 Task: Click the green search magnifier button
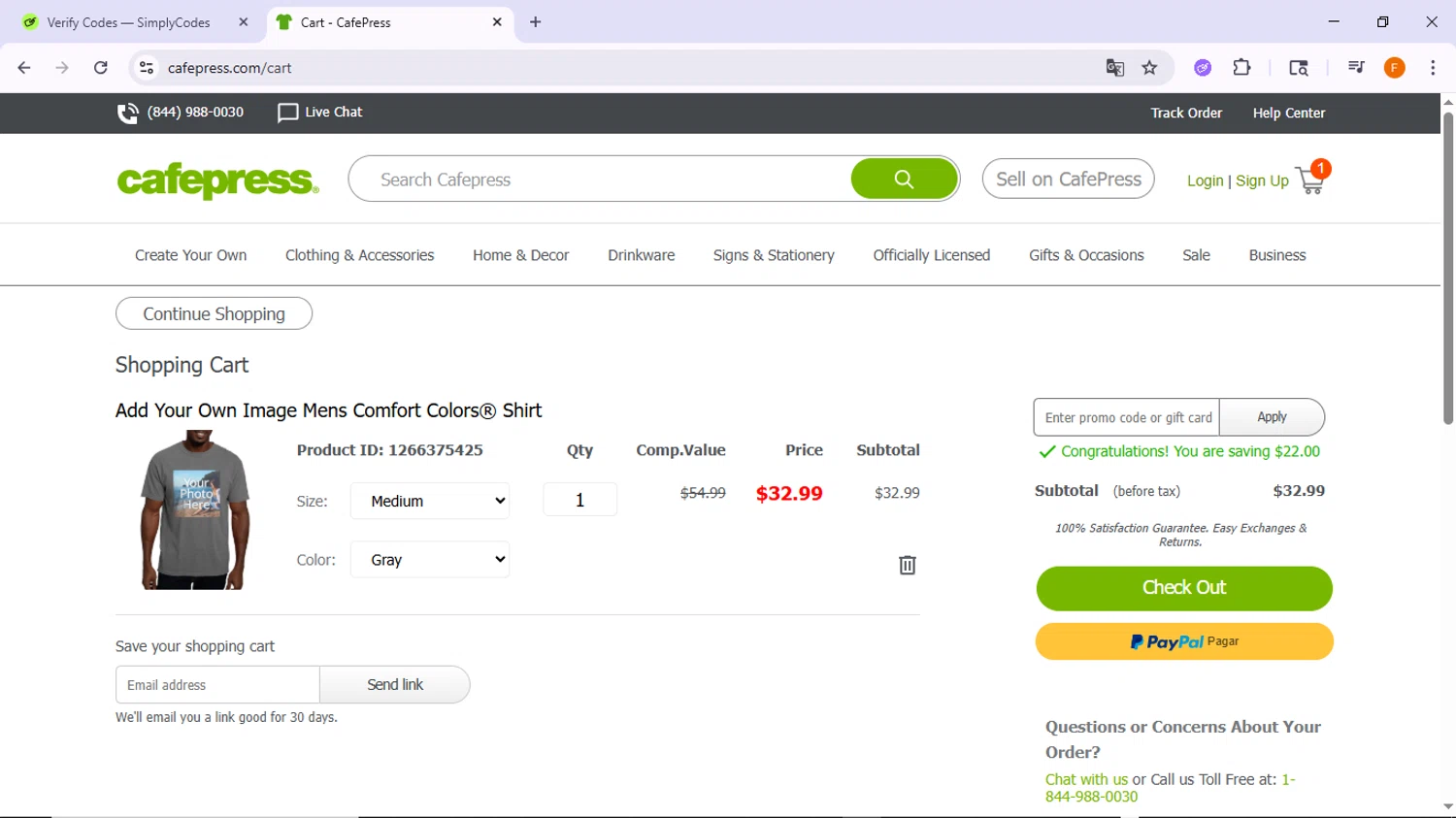coord(904,180)
